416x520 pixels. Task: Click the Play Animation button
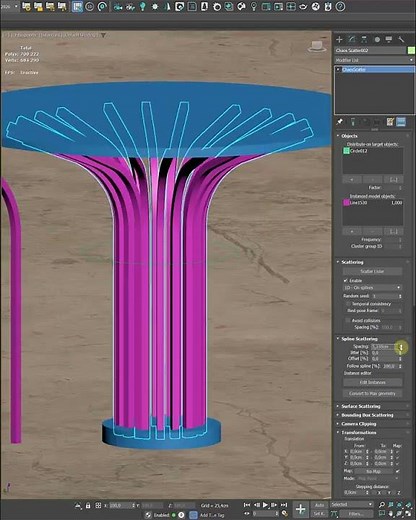265,505
